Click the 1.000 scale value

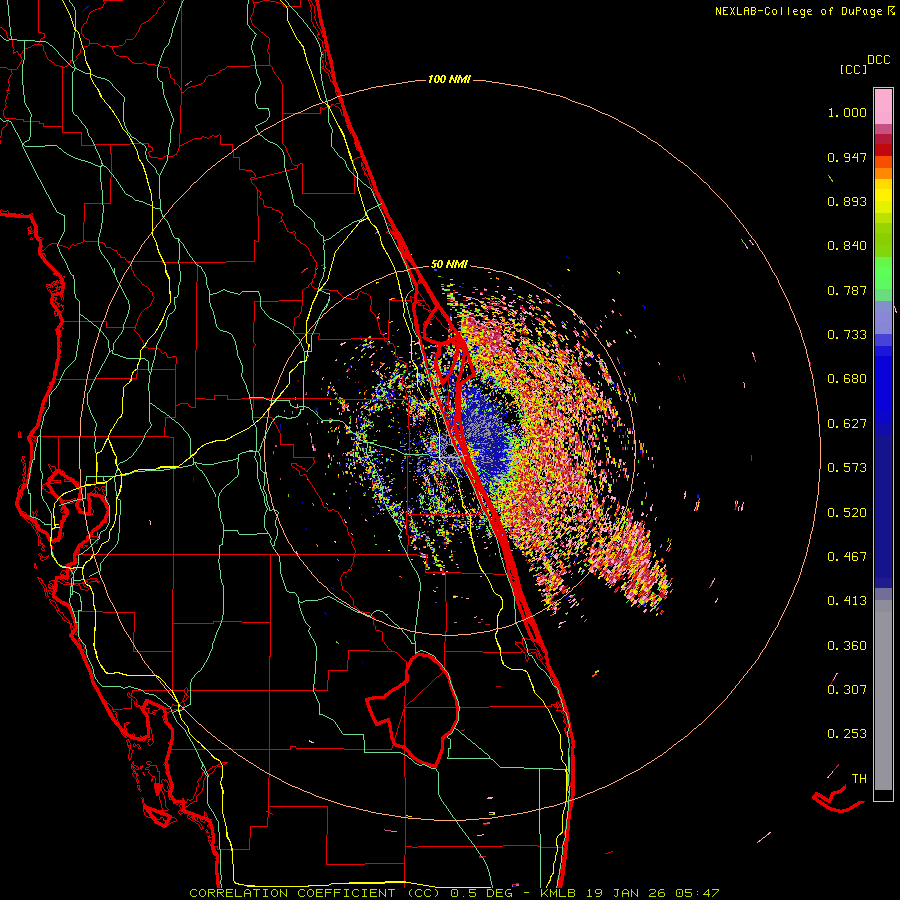847,112
